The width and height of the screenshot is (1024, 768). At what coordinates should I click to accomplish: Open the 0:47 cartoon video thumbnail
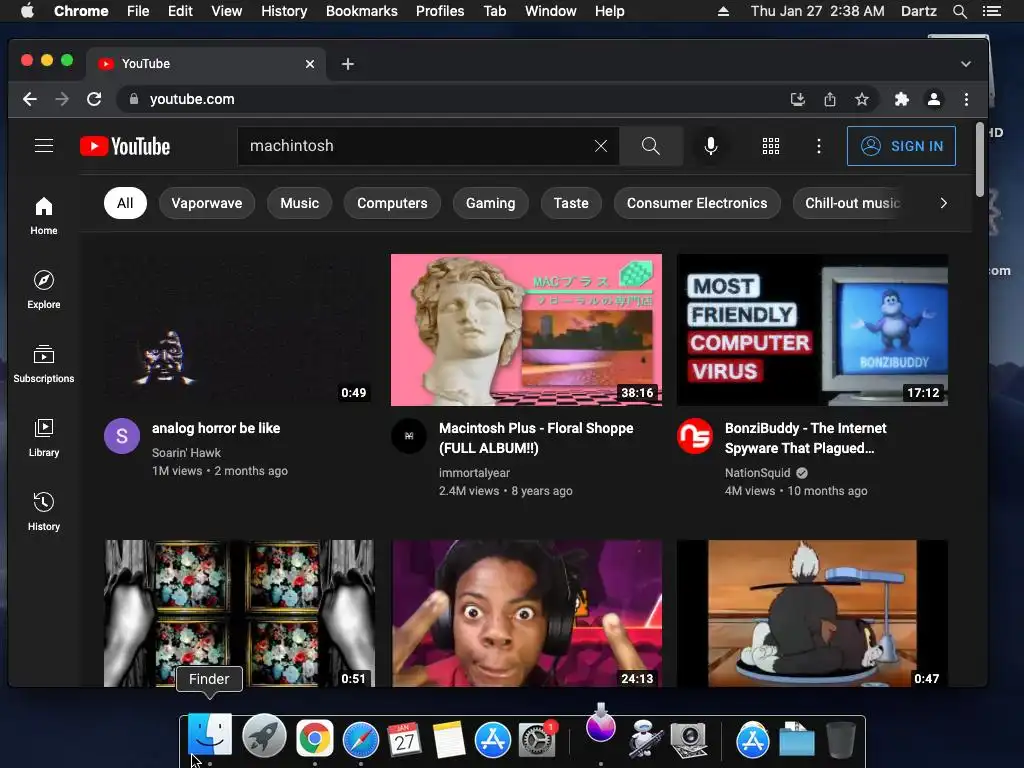[x=812, y=613]
